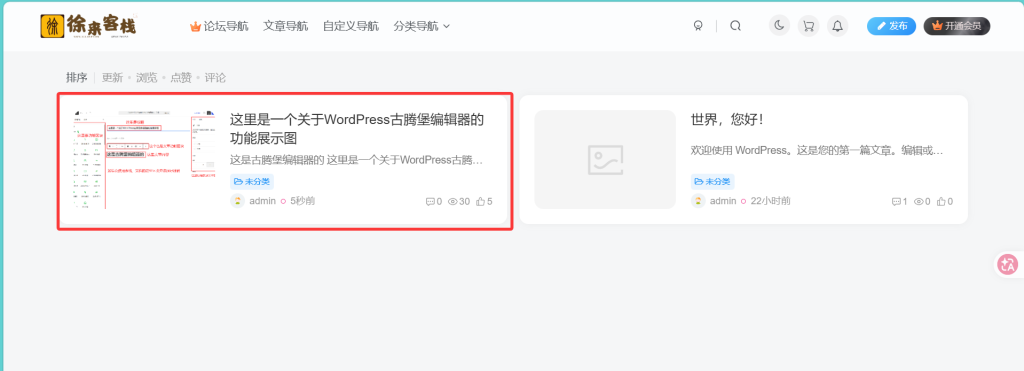Go to 文章导航 menu item

click(x=285, y=26)
